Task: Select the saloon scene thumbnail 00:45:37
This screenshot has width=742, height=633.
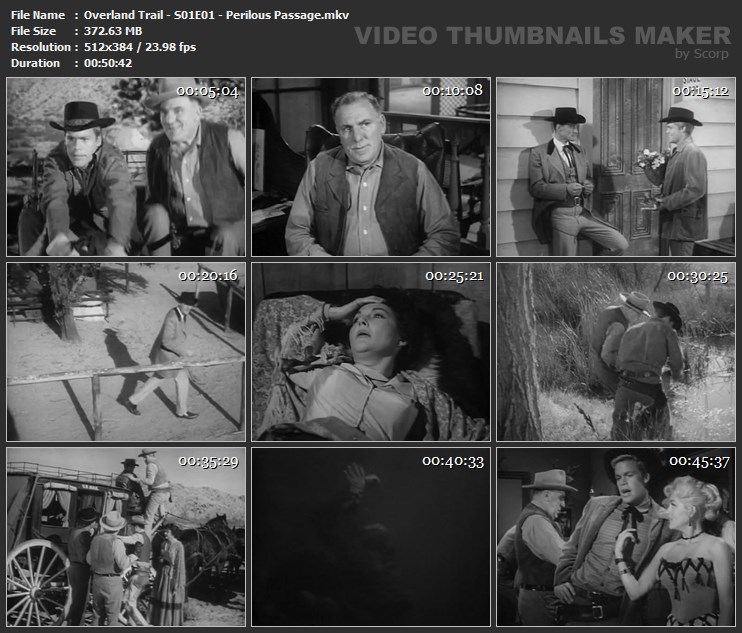Action: point(616,537)
